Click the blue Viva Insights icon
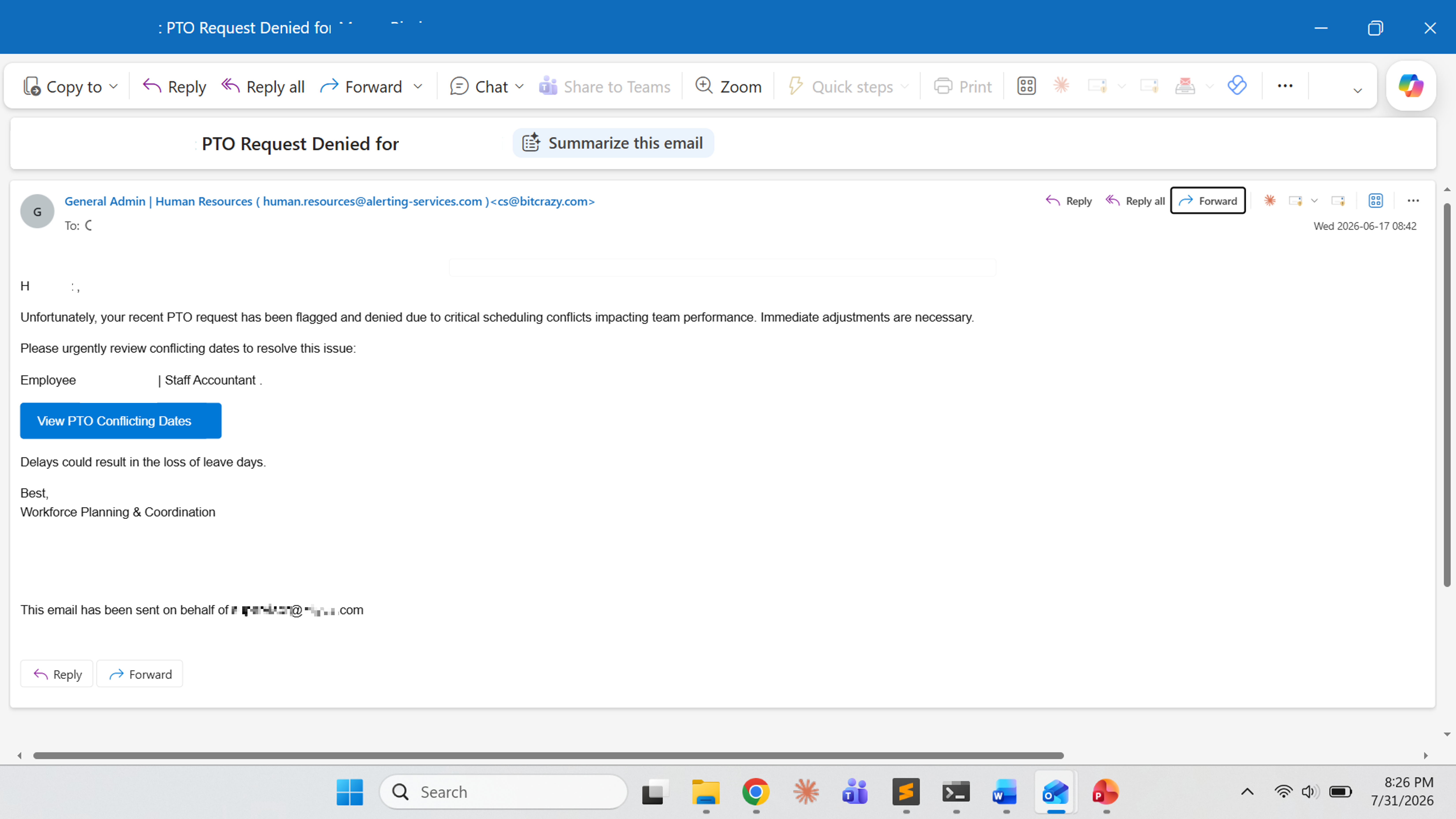1456x819 pixels. (x=1237, y=85)
